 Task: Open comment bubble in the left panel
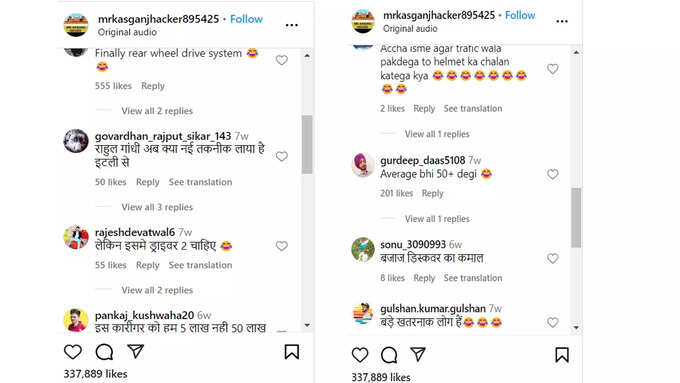pyautogui.click(x=104, y=352)
